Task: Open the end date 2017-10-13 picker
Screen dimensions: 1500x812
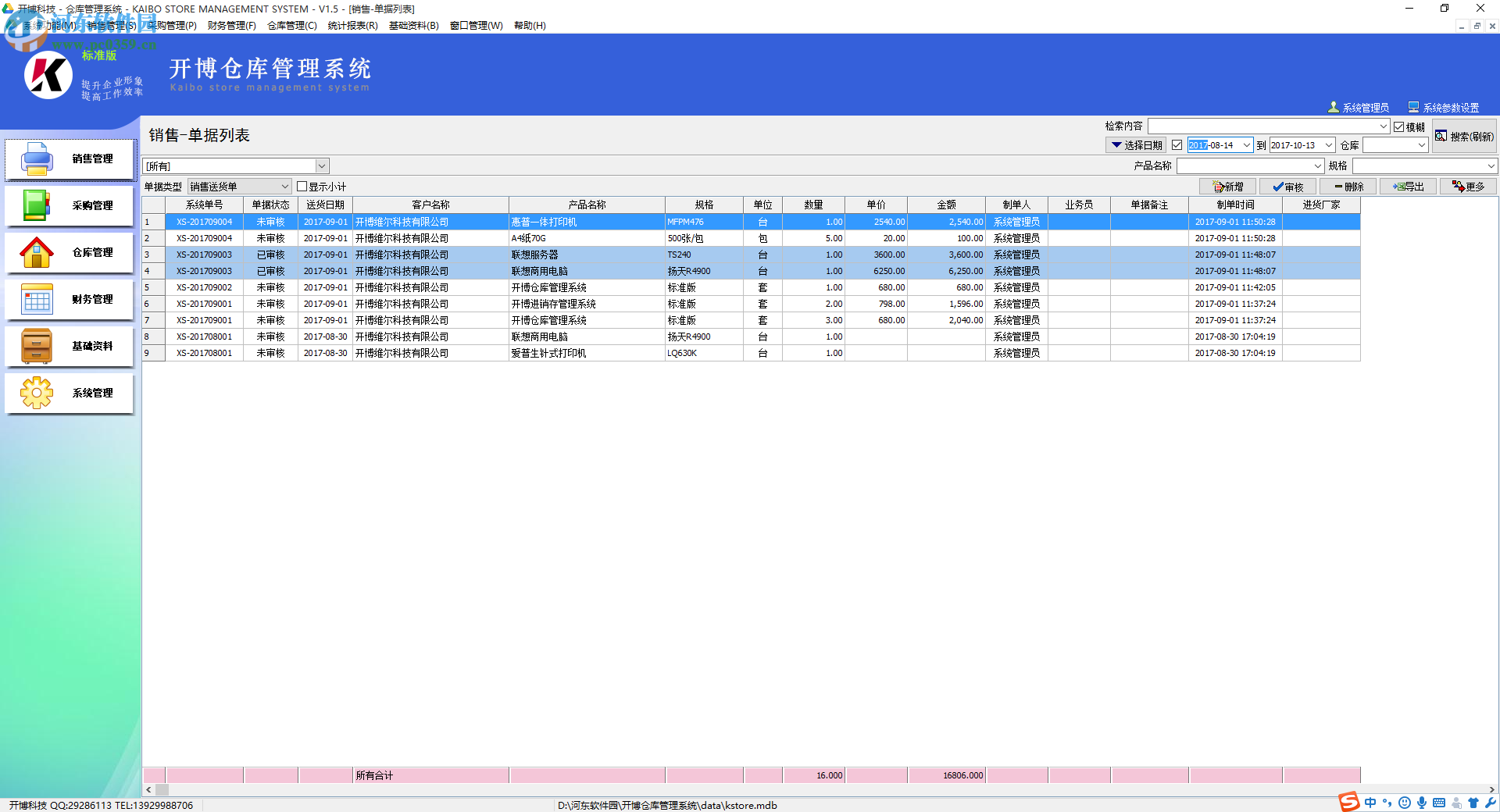Action: [x=1328, y=145]
